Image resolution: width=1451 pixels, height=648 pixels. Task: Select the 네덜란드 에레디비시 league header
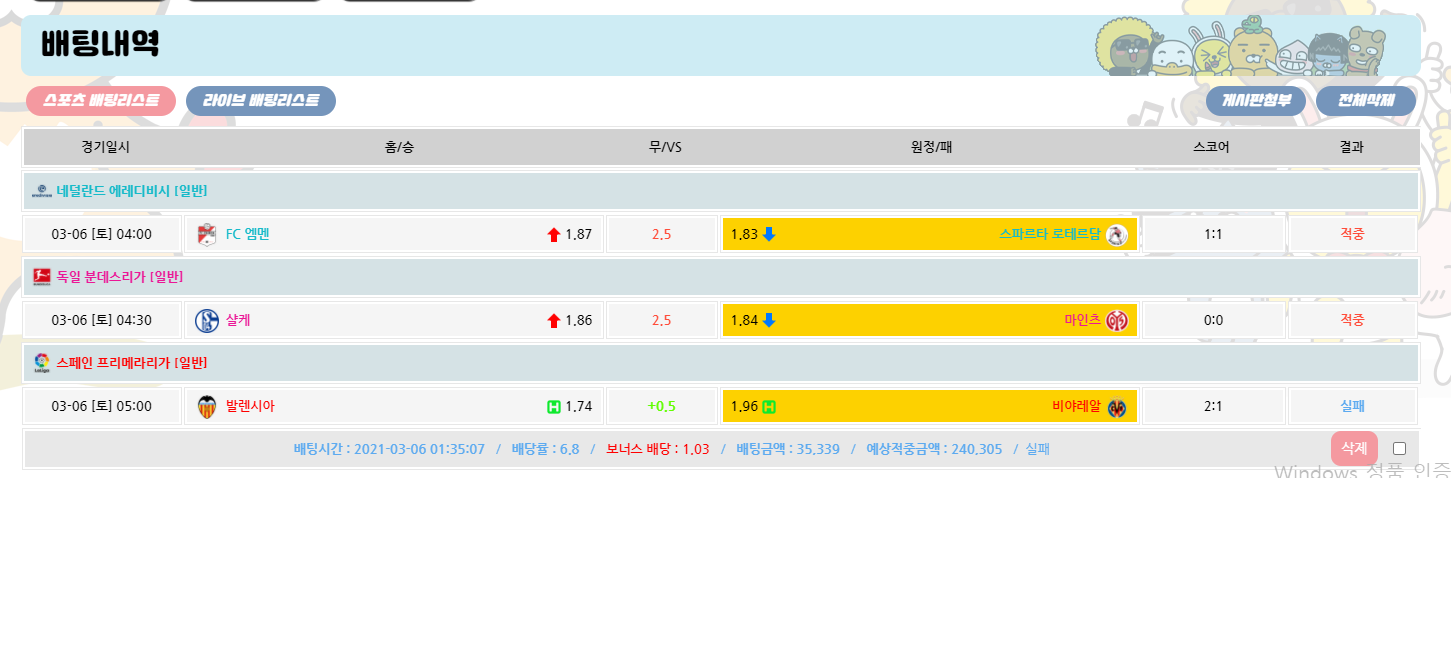point(132,191)
